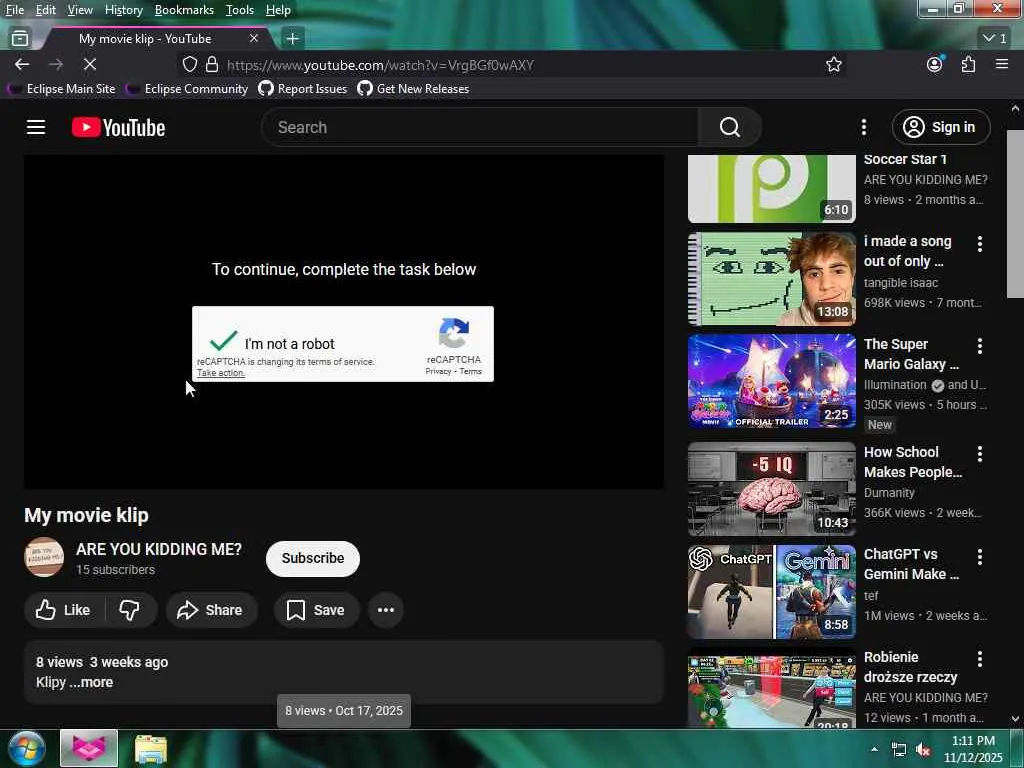Image resolution: width=1024 pixels, height=768 pixels.
Task: Open the ChatGPT vs Gemini thumbnail
Action: pos(771,592)
